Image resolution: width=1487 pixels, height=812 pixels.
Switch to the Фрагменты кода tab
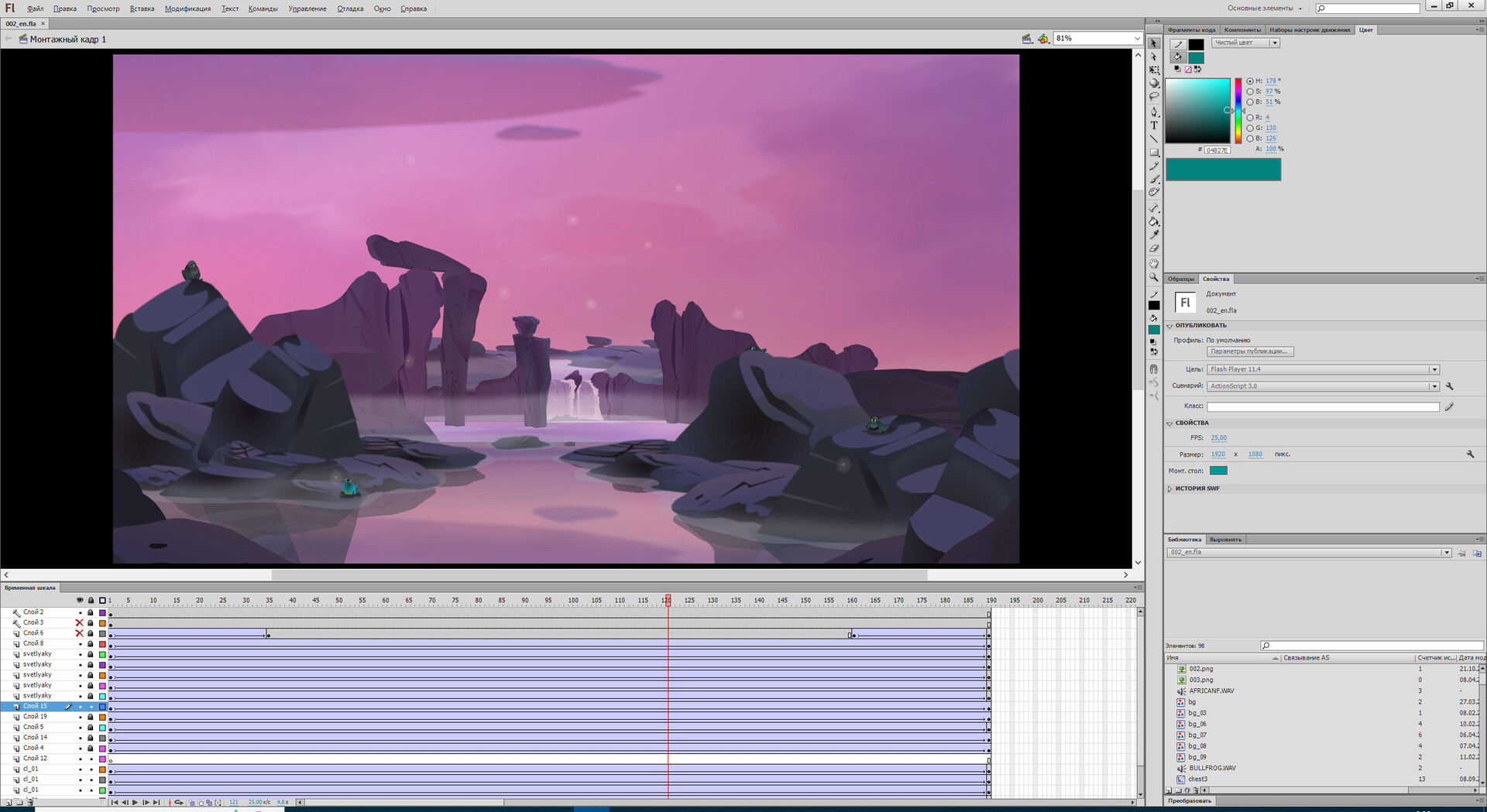tap(1192, 30)
